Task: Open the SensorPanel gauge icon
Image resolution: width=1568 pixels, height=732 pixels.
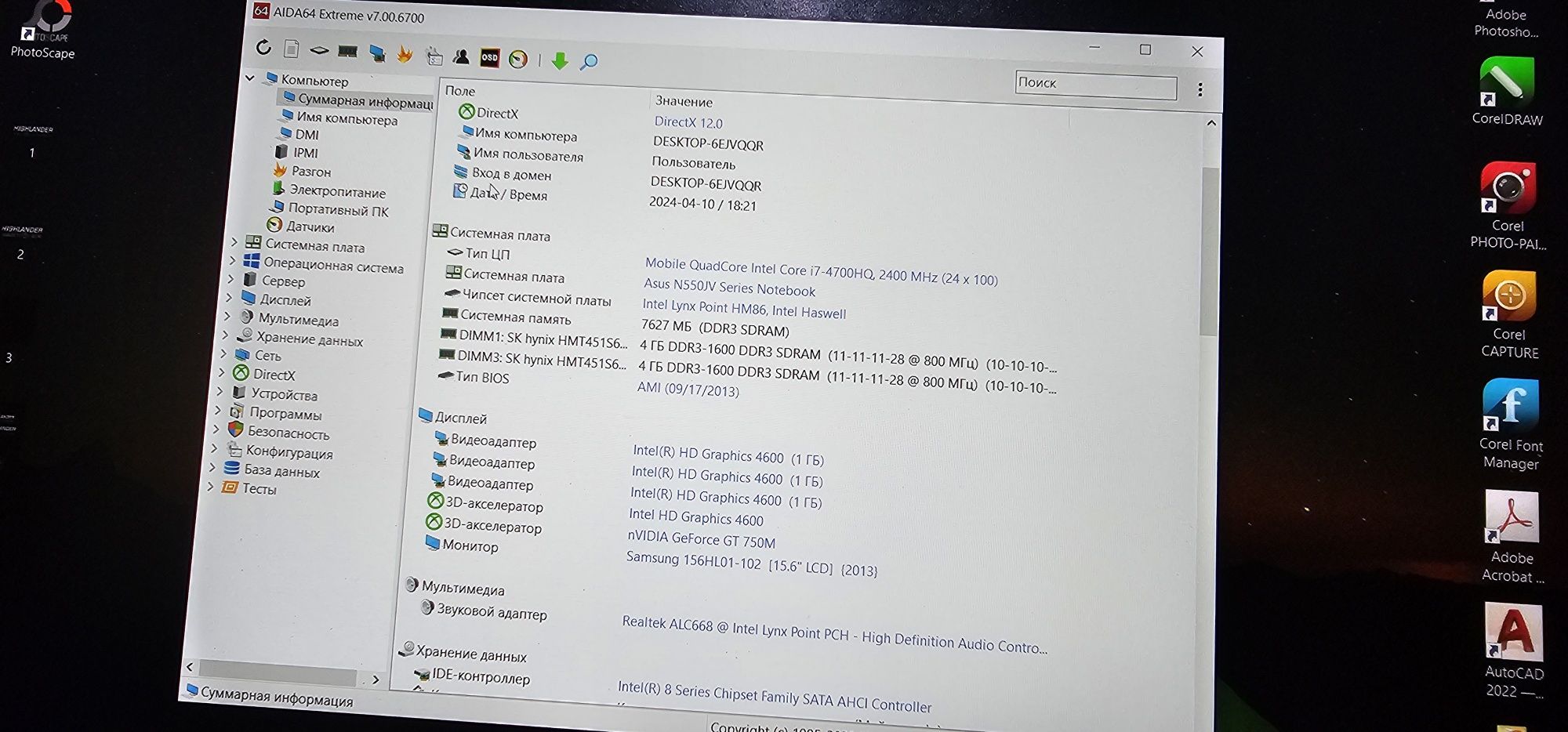Action: [517, 59]
